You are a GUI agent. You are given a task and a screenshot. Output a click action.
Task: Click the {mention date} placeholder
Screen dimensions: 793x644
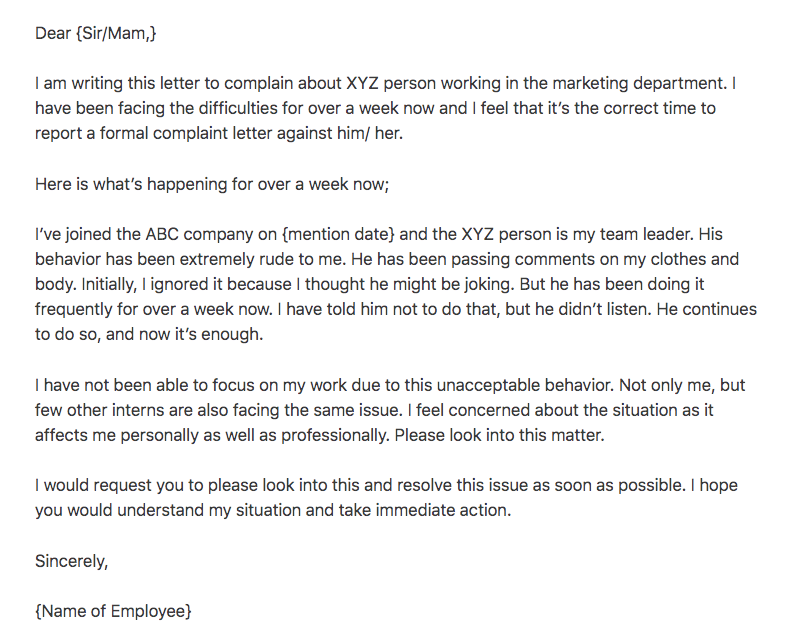tap(338, 234)
